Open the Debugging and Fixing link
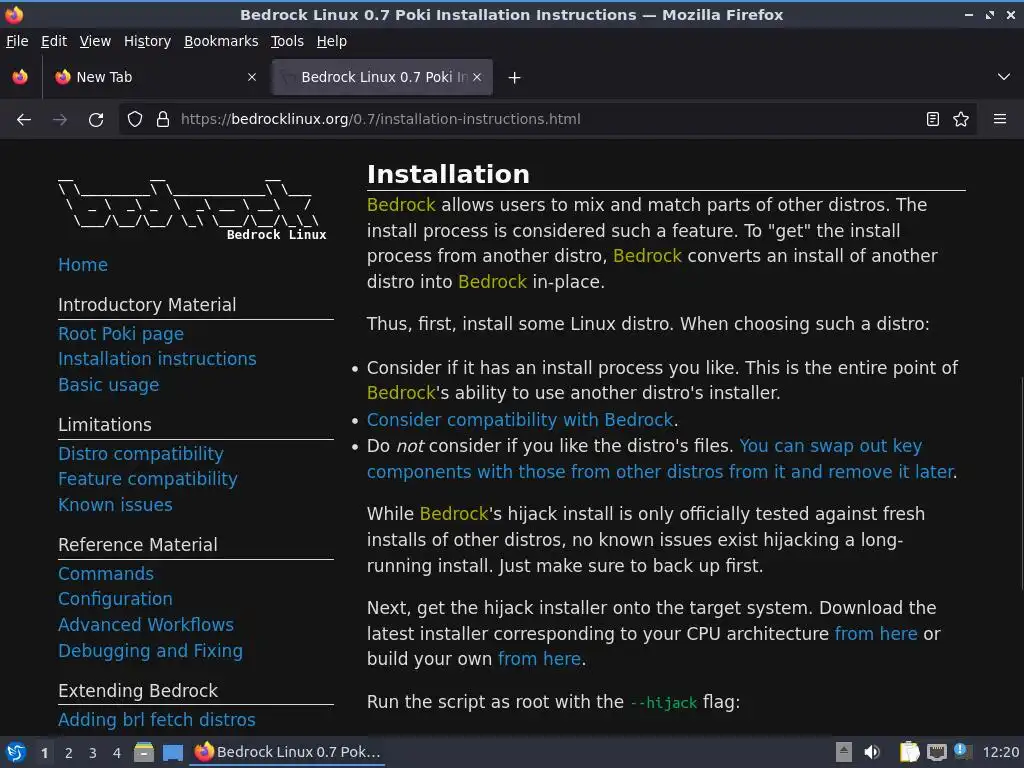 [x=151, y=651]
